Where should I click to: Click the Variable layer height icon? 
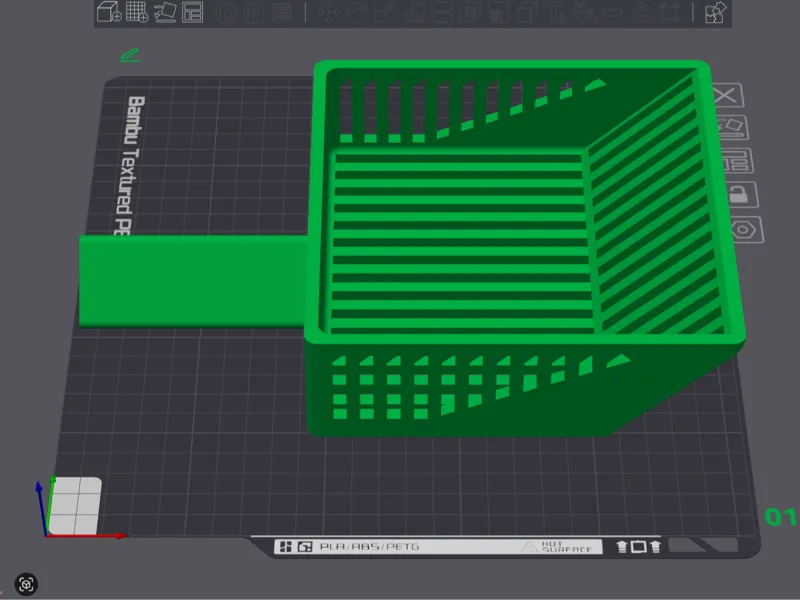(x=281, y=12)
